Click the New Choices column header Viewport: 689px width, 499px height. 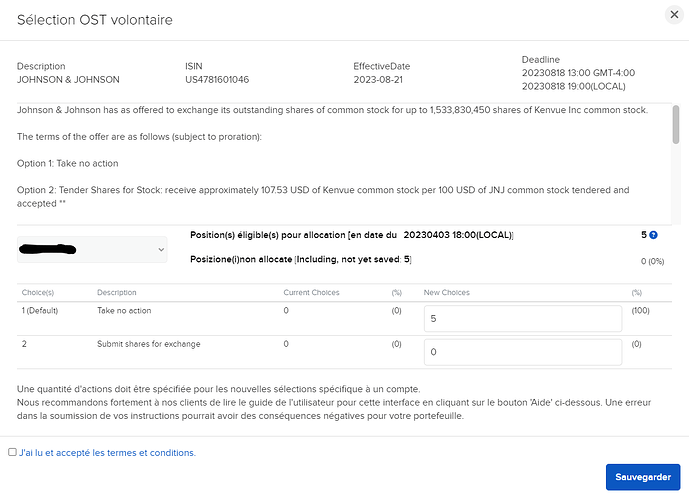click(447, 292)
